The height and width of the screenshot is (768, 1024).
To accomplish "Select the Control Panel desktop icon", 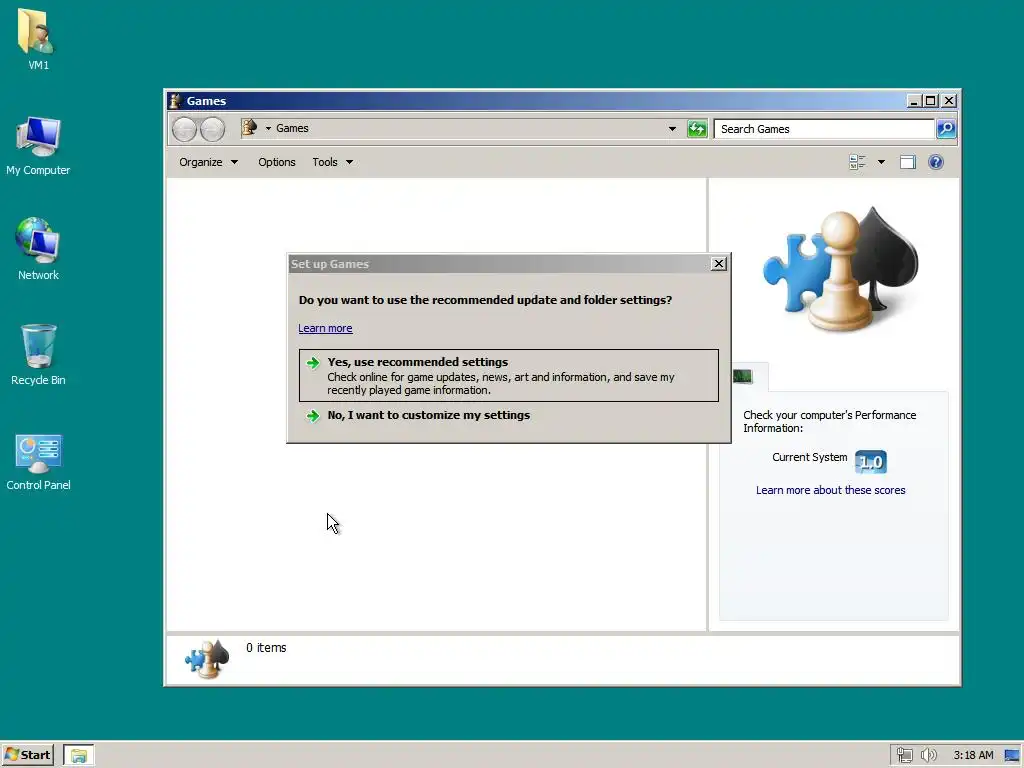I will [38, 462].
